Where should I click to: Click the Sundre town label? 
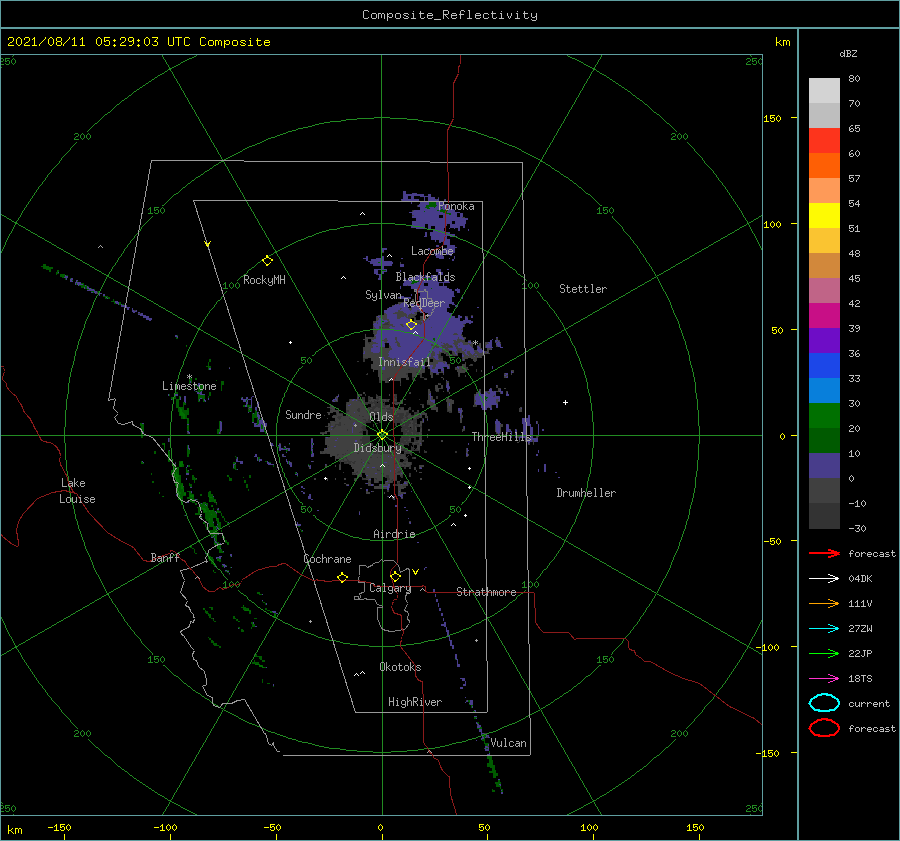tap(303, 414)
